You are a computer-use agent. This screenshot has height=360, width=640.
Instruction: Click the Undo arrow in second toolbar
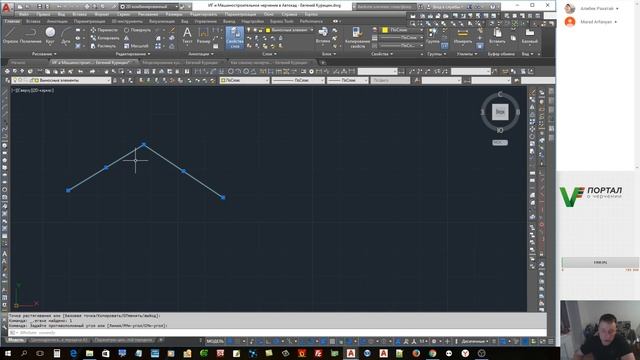click(81, 71)
